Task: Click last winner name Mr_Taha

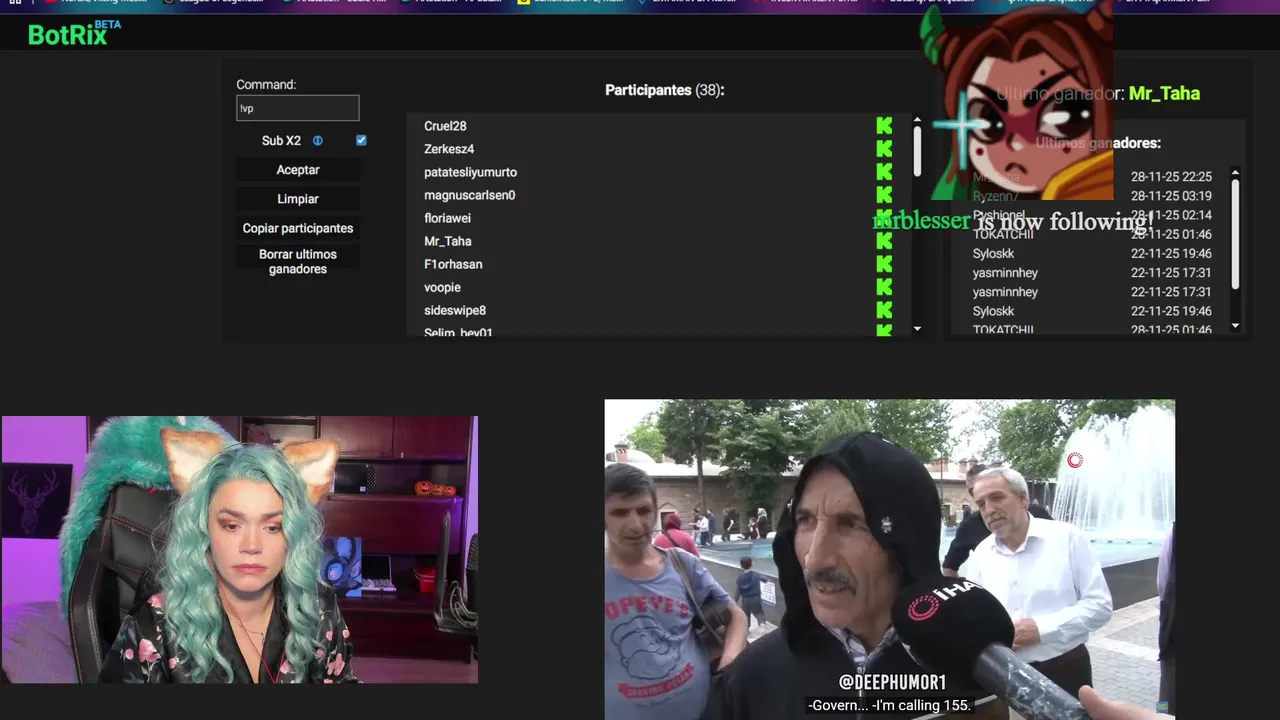Action: (x=1164, y=93)
